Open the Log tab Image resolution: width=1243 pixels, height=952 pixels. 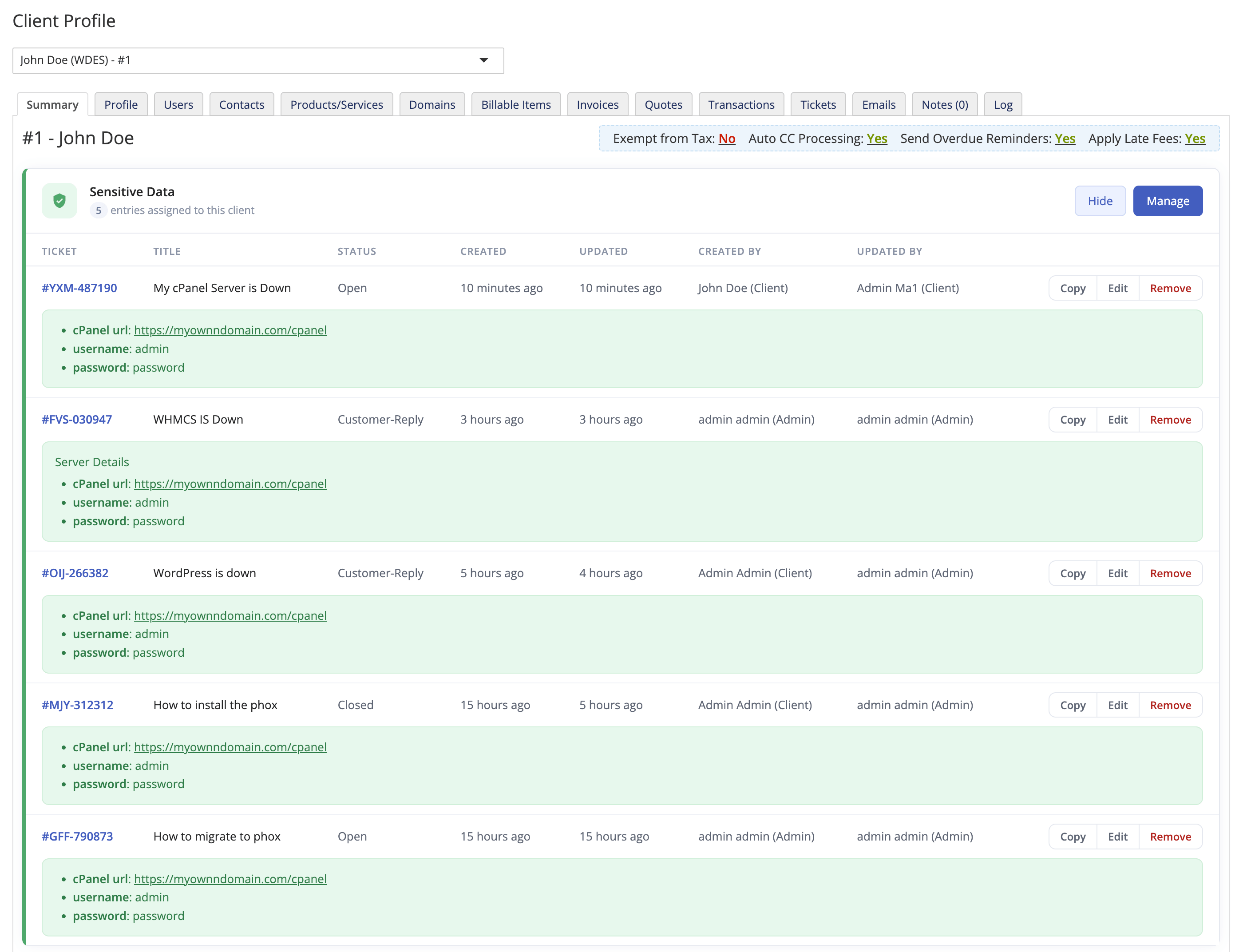[1003, 104]
